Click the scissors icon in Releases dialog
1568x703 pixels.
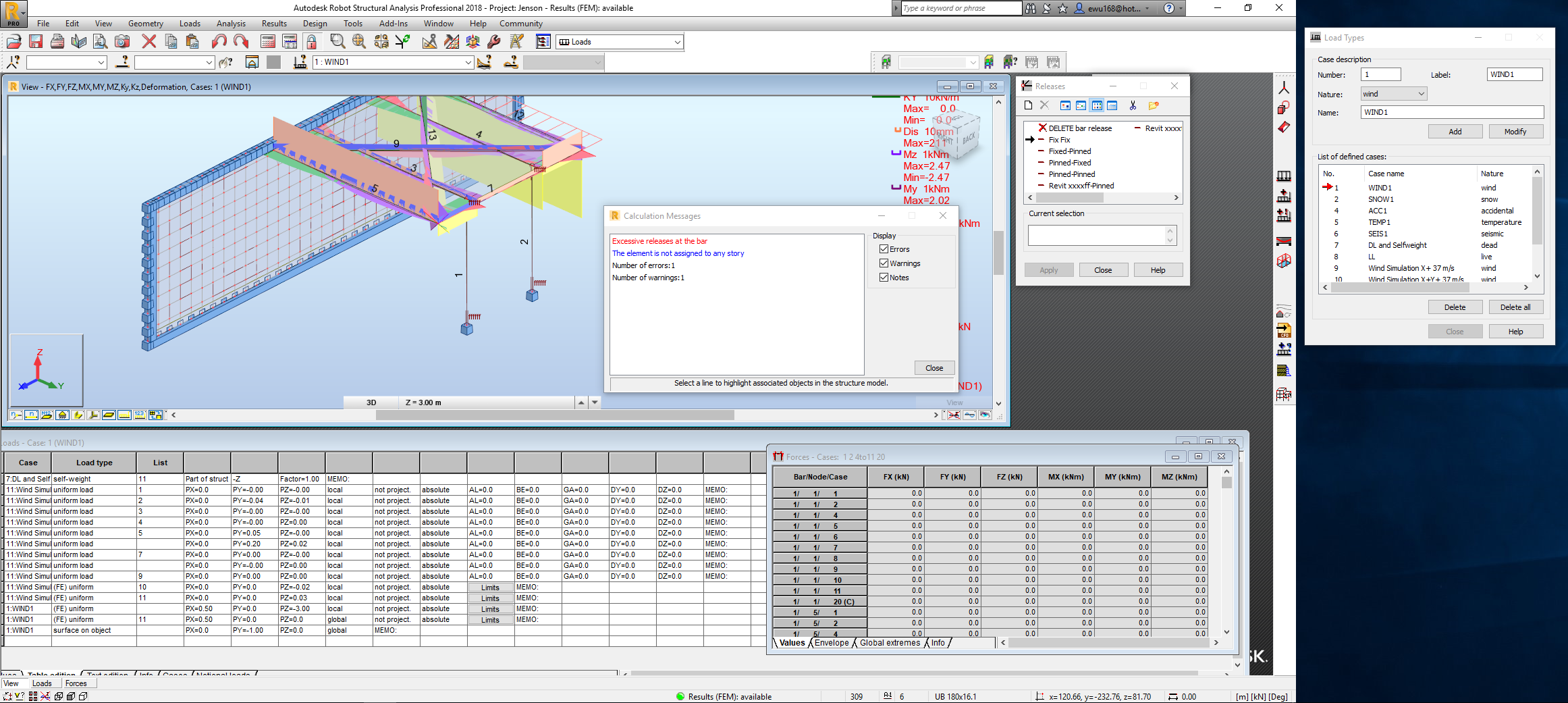click(x=1133, y=105)
